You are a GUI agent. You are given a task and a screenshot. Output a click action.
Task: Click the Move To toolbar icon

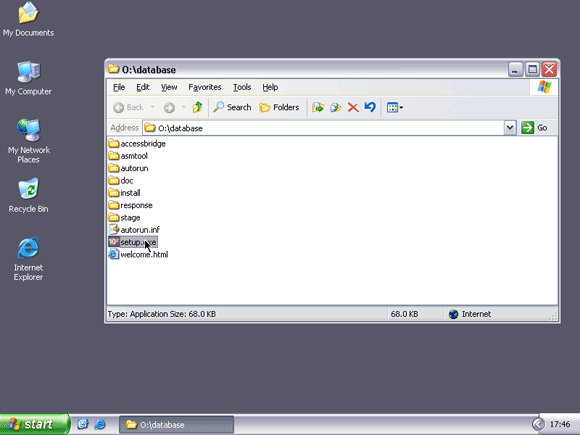pos(318,107)
